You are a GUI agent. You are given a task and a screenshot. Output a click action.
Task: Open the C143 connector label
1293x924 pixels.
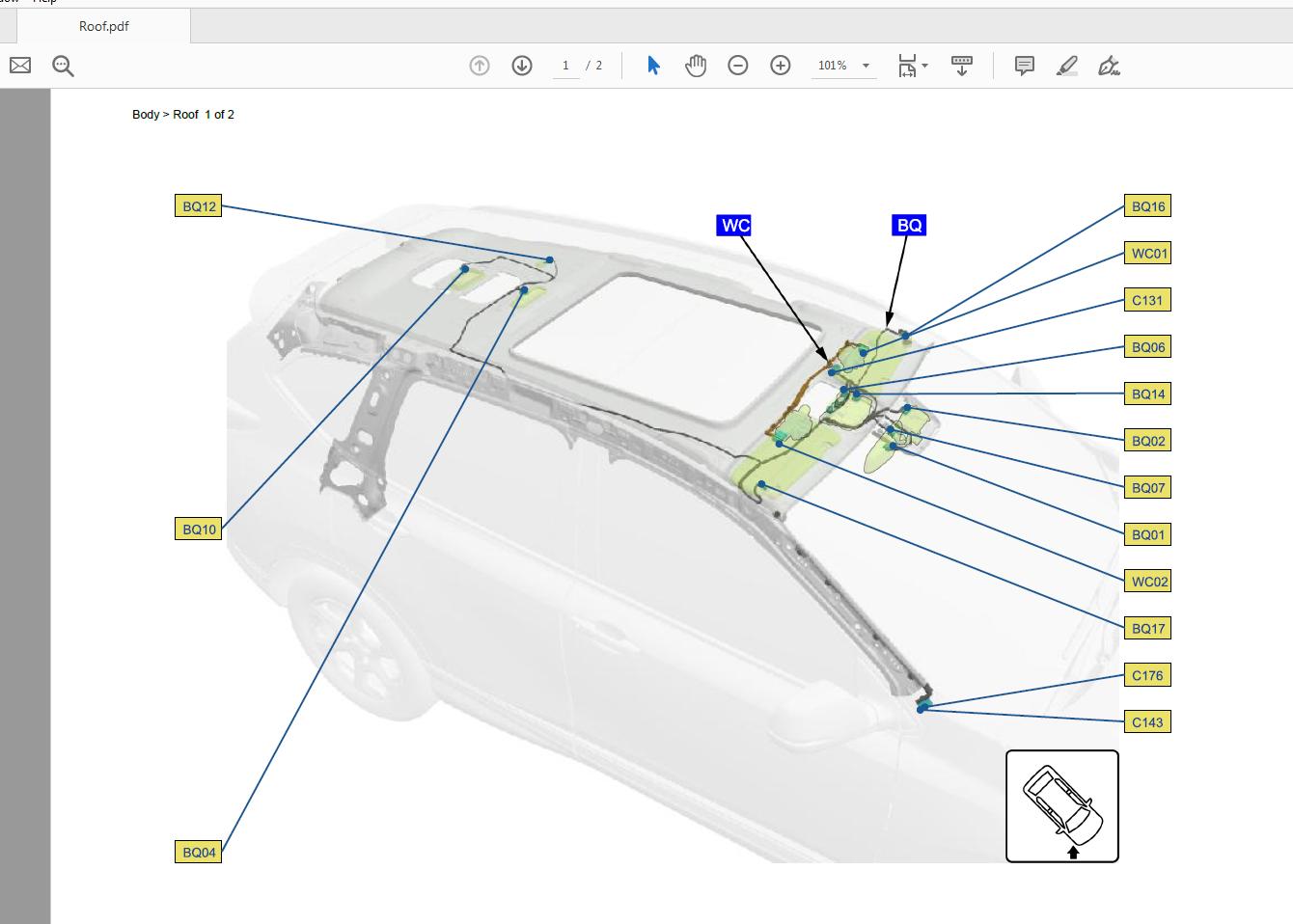[x=1148, y=722]
